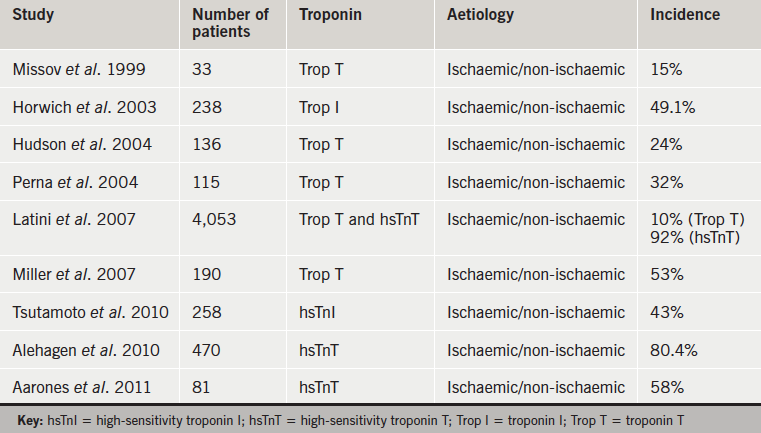Viewport: 761px width, 433px height.
Task: Click the 4,053 patients value
Action: point(215,218)
